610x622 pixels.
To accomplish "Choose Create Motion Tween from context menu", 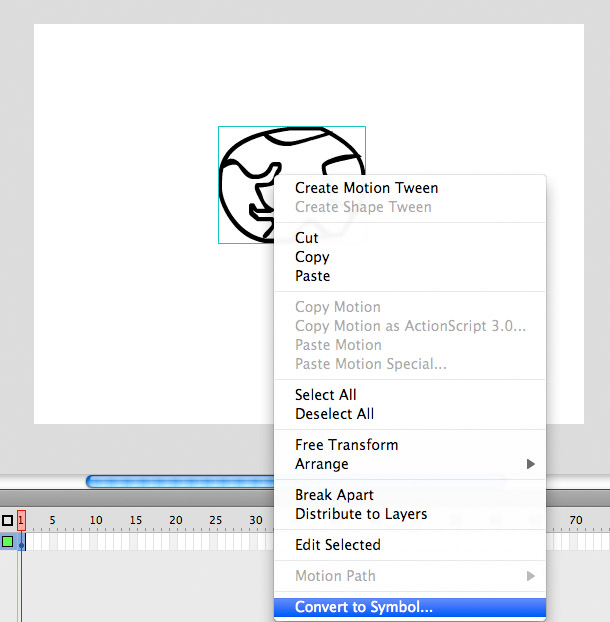I will (x=410, y=188).
